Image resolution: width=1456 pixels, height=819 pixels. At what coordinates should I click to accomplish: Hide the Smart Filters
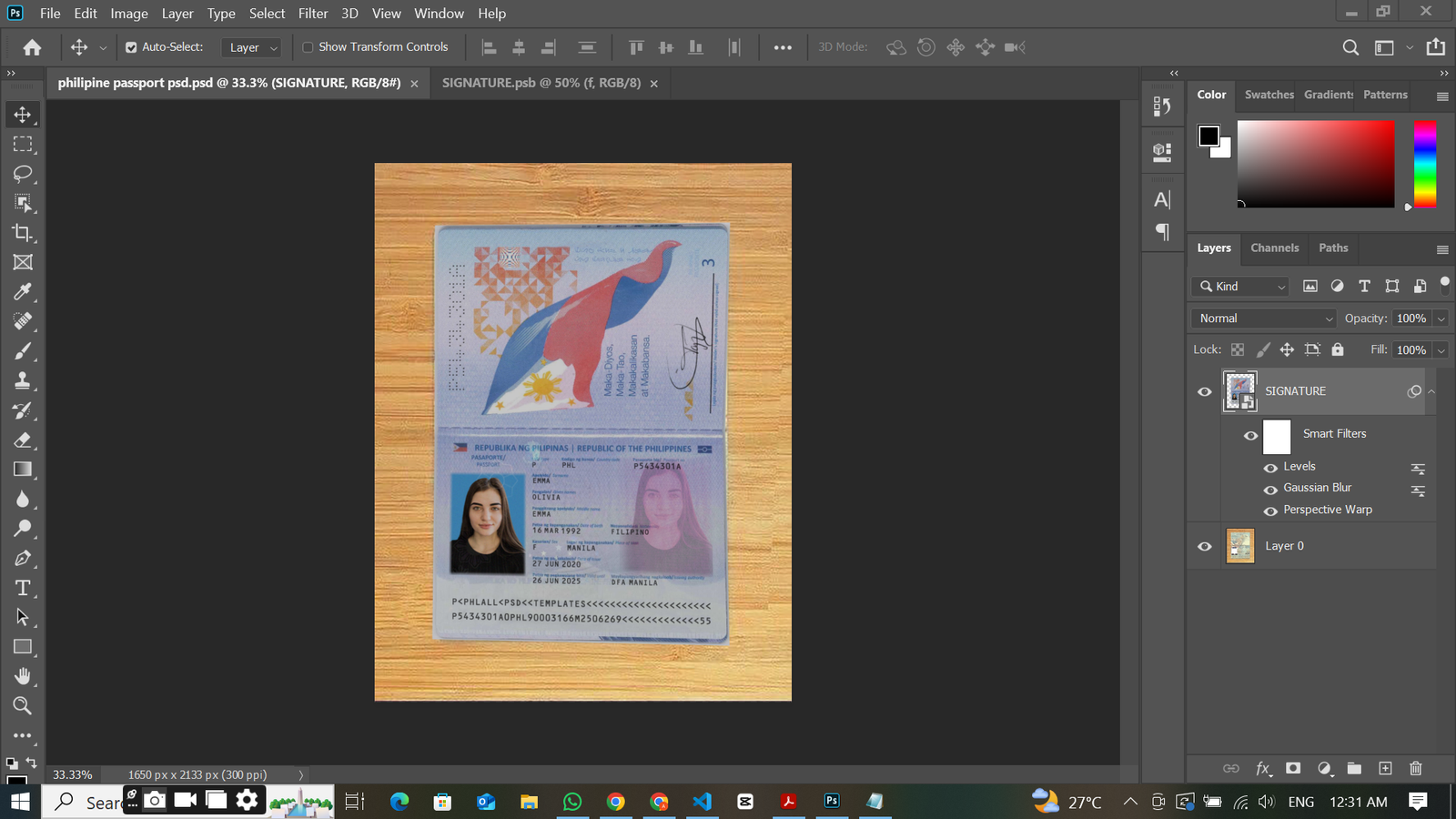tap(1251, 435)
